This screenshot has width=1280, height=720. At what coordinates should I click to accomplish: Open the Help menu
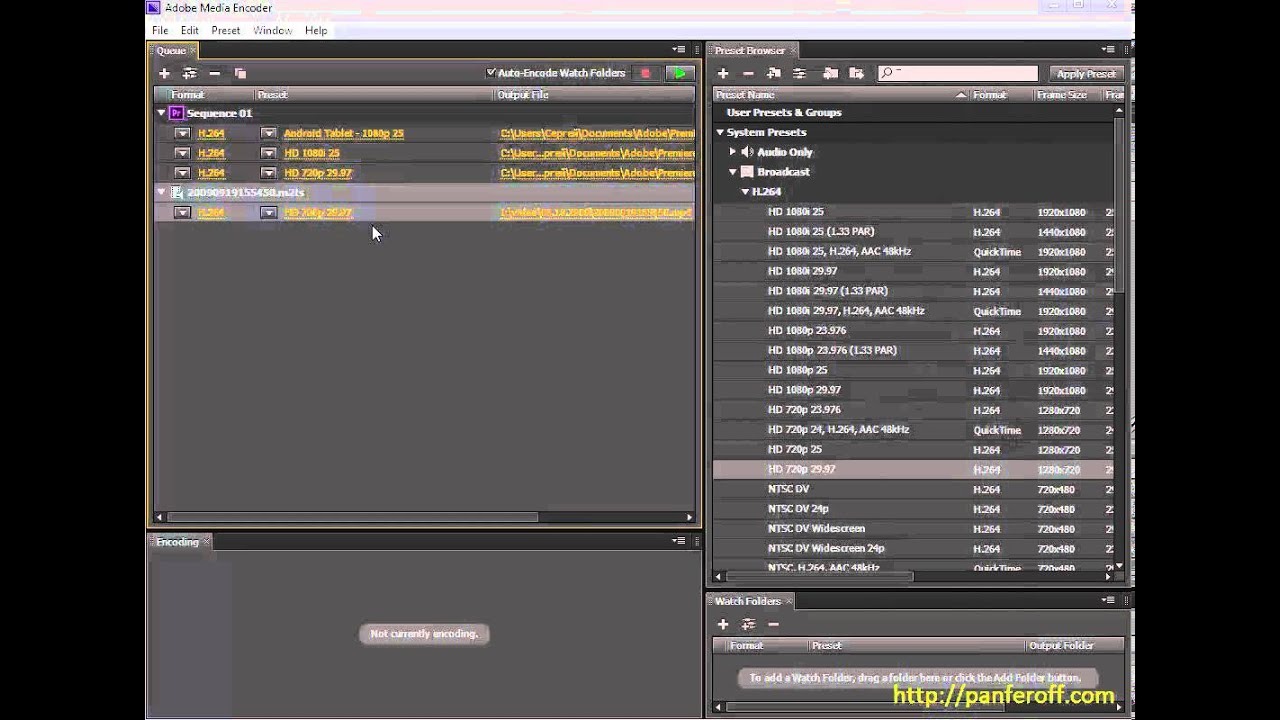(316, 31)
